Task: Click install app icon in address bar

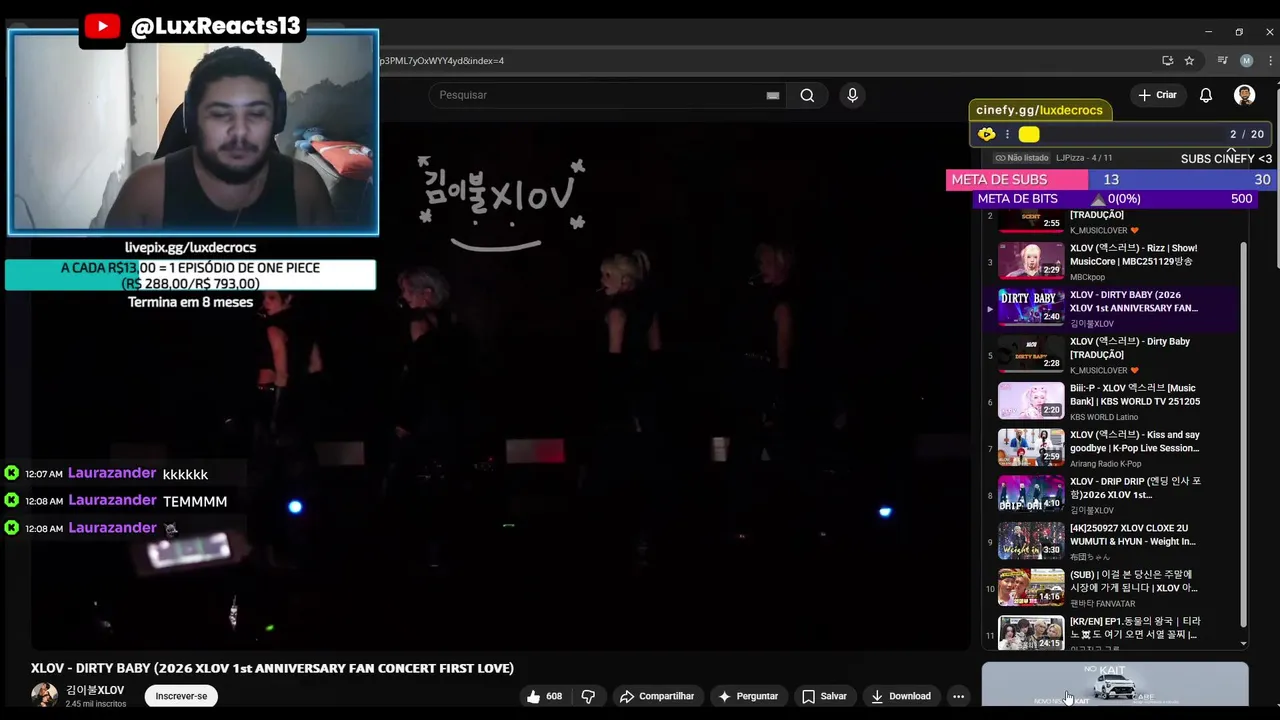Action: 1167,61
